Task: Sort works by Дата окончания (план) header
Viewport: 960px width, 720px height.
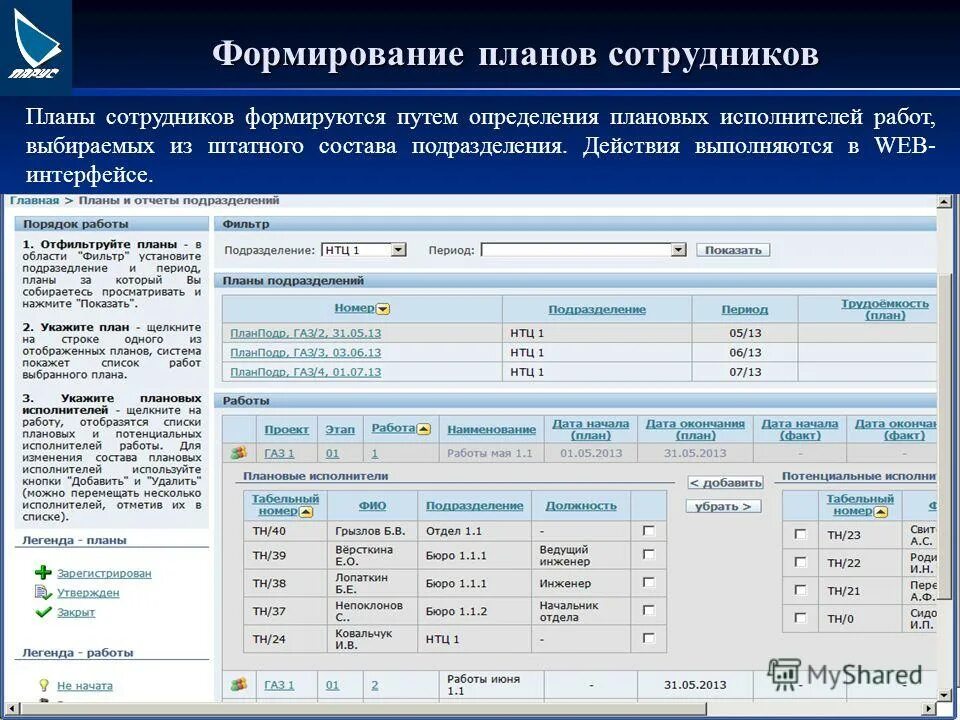Action: coord(696,429)
